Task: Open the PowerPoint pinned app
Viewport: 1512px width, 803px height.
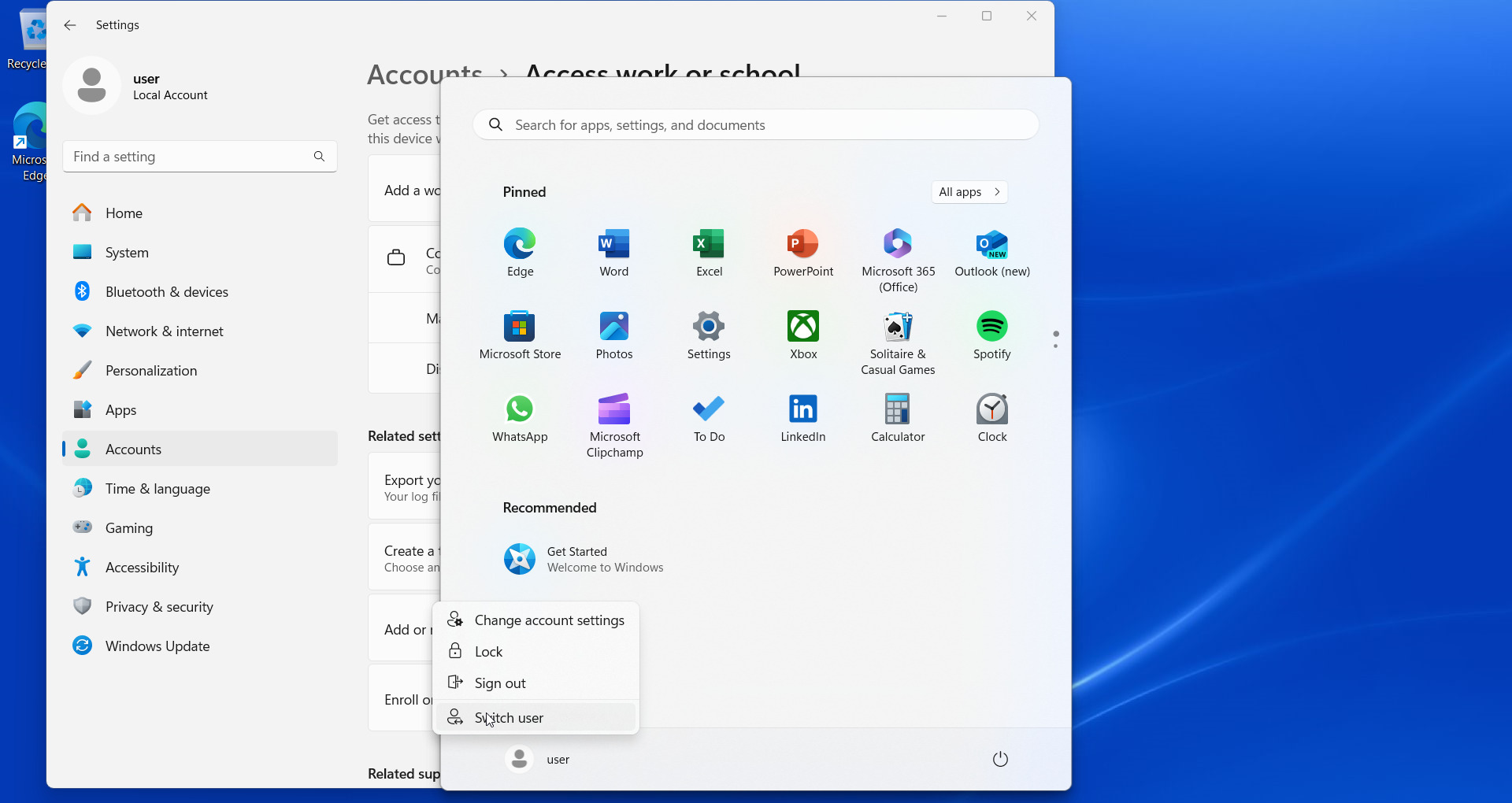Action: click(802, 252)
